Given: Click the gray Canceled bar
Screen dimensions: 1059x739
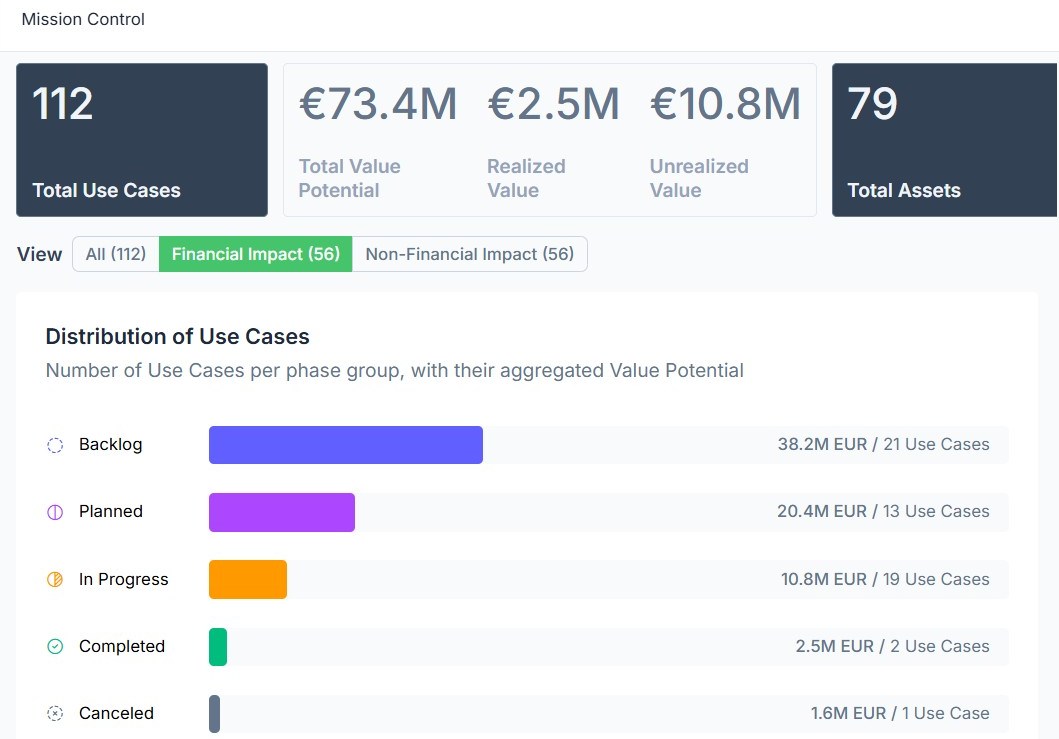Looking at the screenshot, I should [x=214, y=713].
